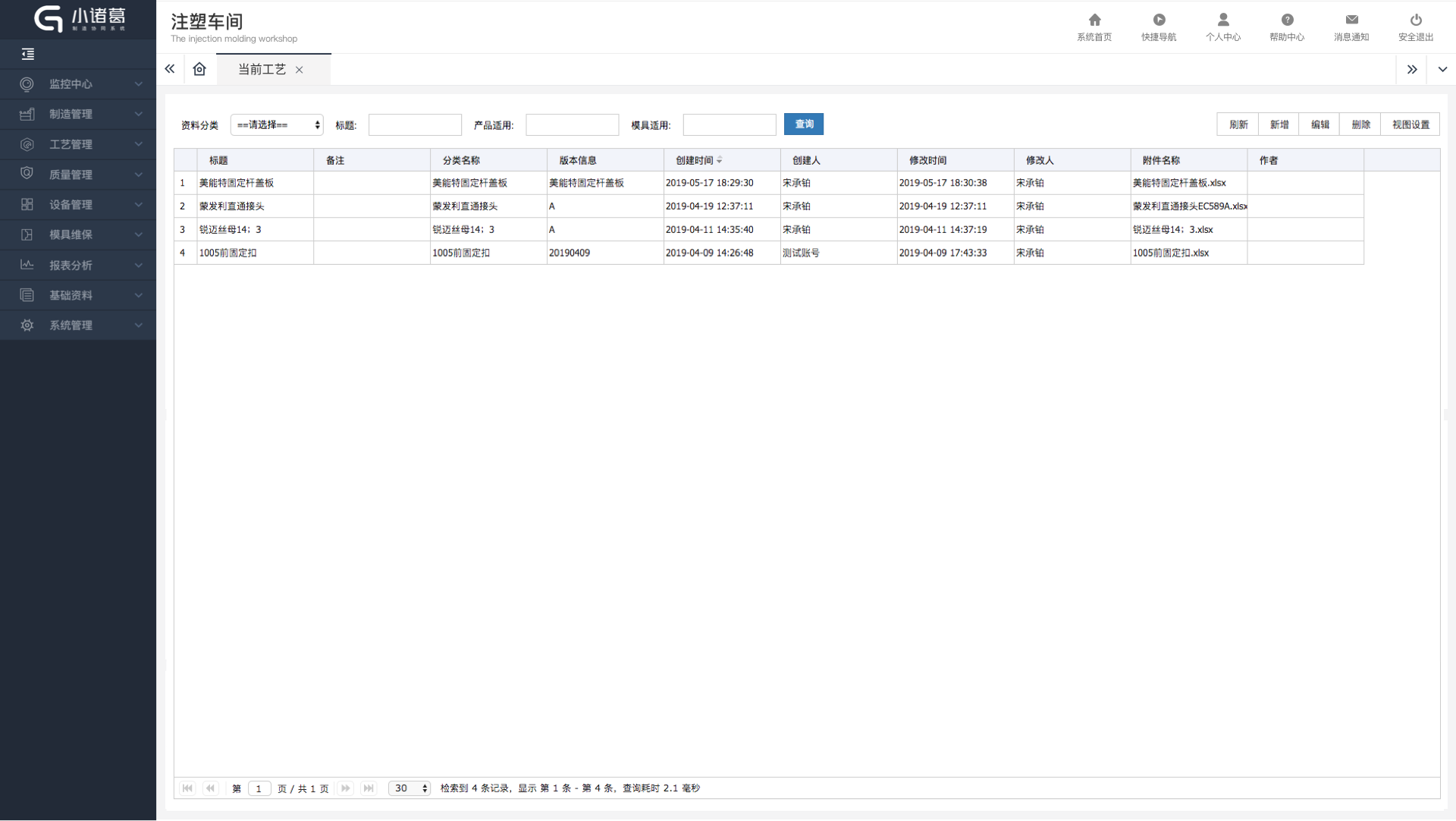This screenshot has width=1456, height=821.
Task: Open 个人中心 user profile icon
Action: click(x=1223, y=20)
